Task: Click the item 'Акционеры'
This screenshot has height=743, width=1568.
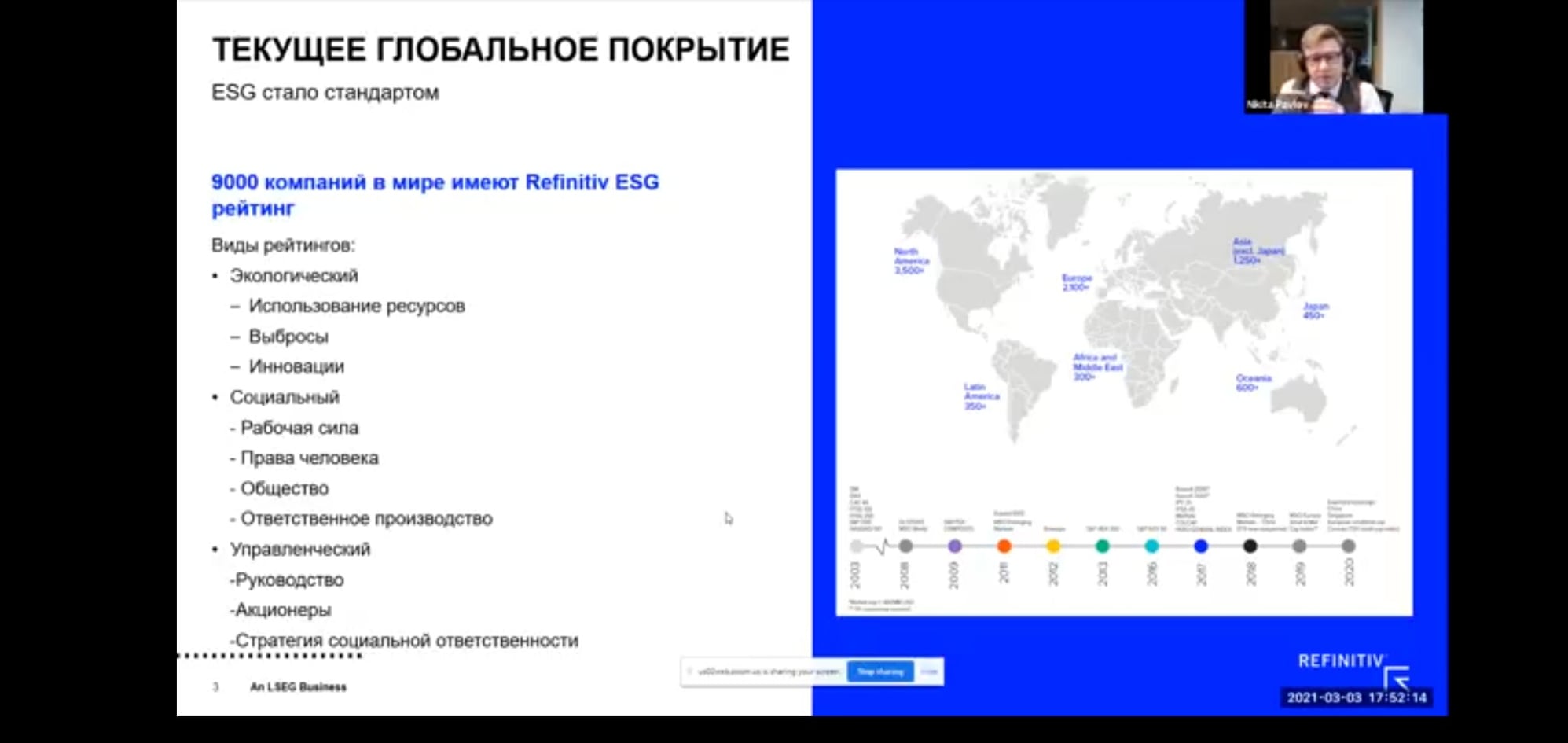Action: [x=283, y=610]
